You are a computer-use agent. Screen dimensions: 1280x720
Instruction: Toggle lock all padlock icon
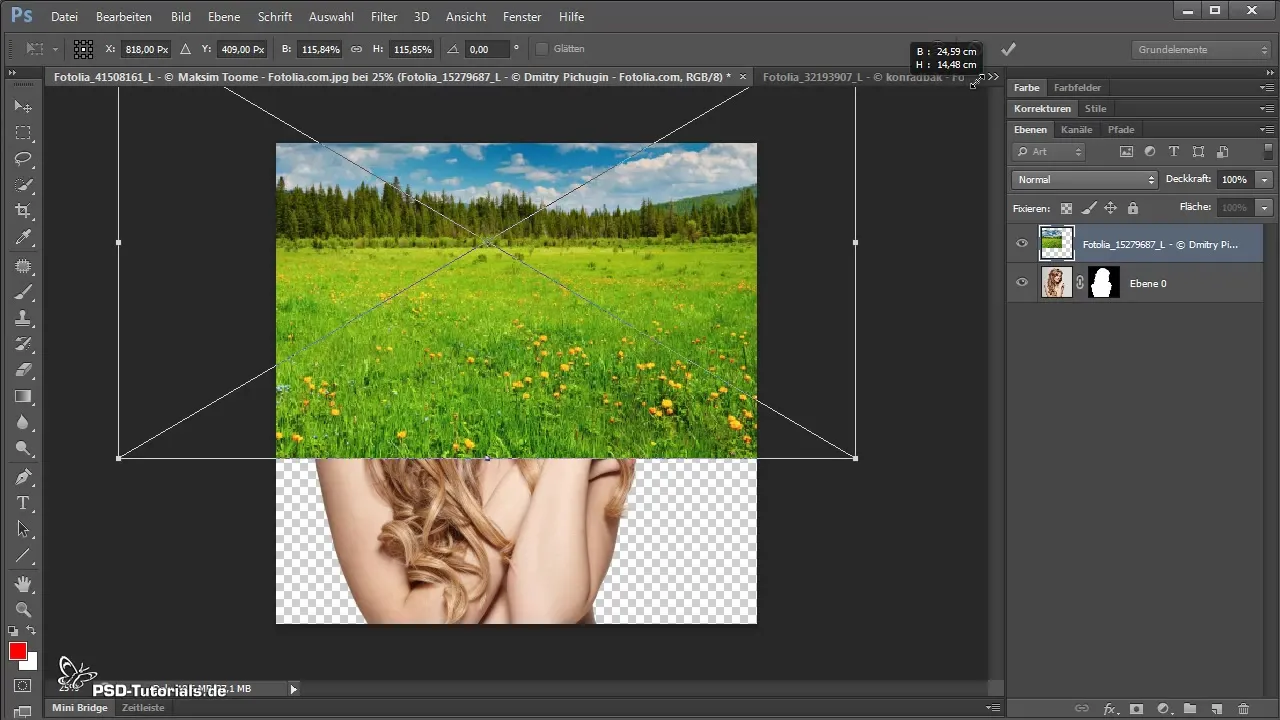click(x=1132, y=208)
